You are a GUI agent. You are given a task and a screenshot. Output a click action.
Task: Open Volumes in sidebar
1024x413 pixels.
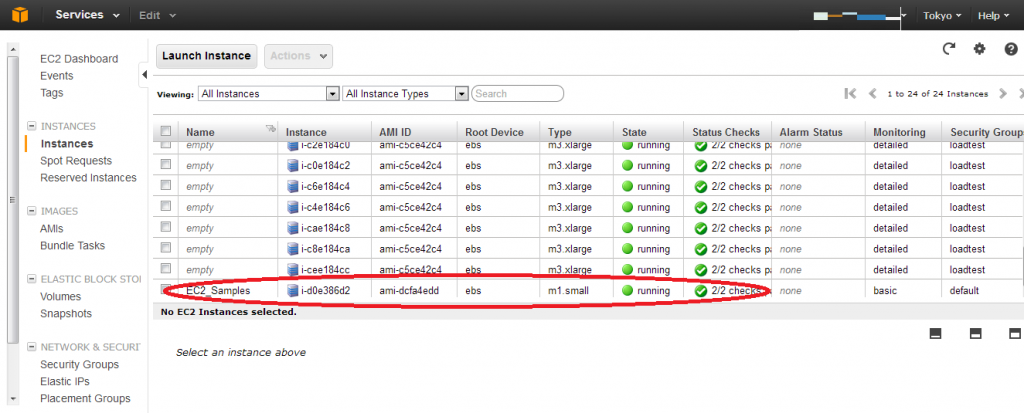(x=61, y=297)
